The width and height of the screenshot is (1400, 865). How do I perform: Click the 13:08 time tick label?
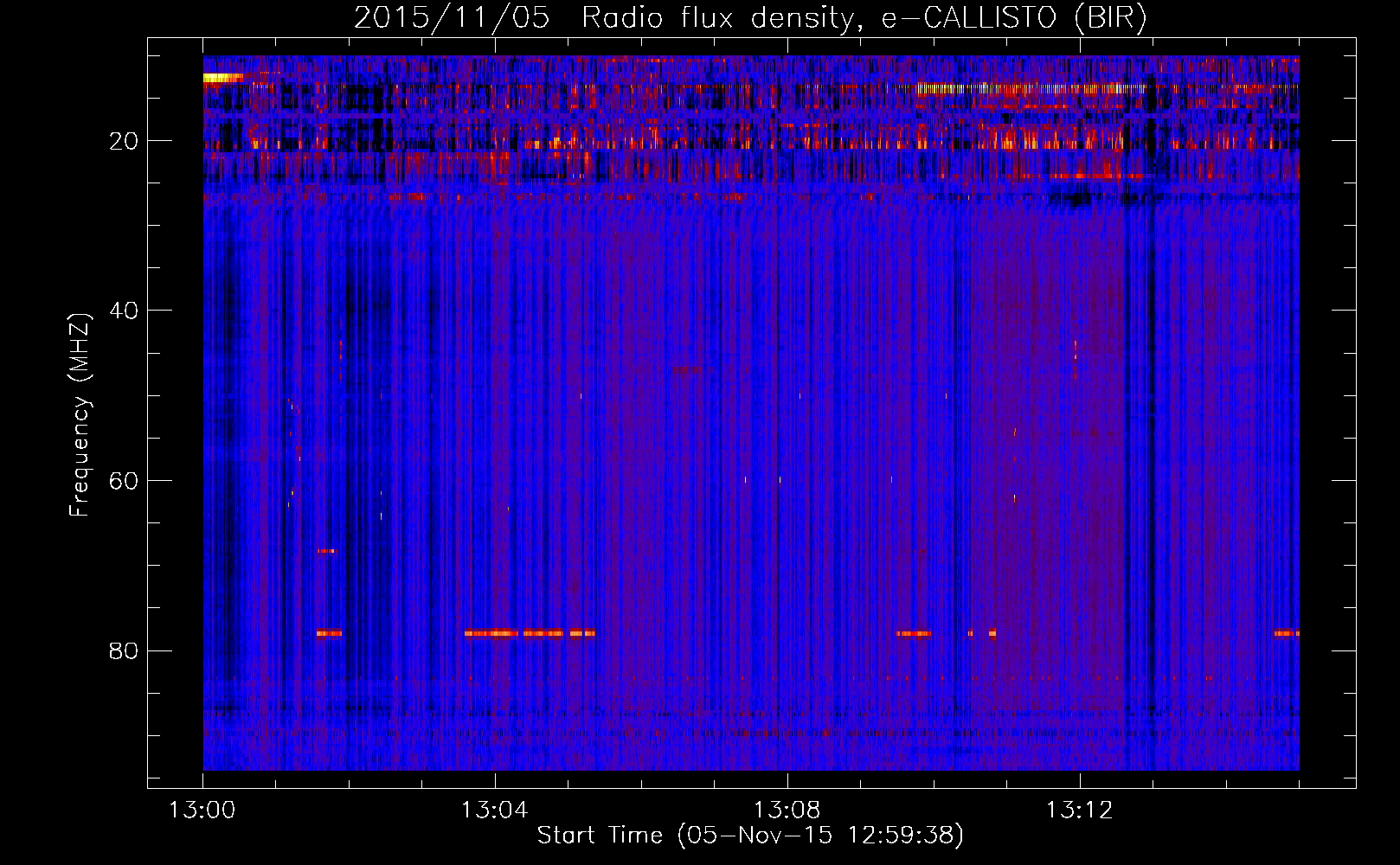pos(787,811)
